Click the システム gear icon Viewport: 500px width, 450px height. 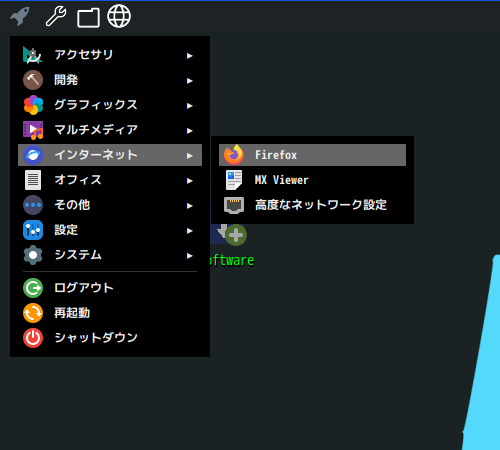33,255
